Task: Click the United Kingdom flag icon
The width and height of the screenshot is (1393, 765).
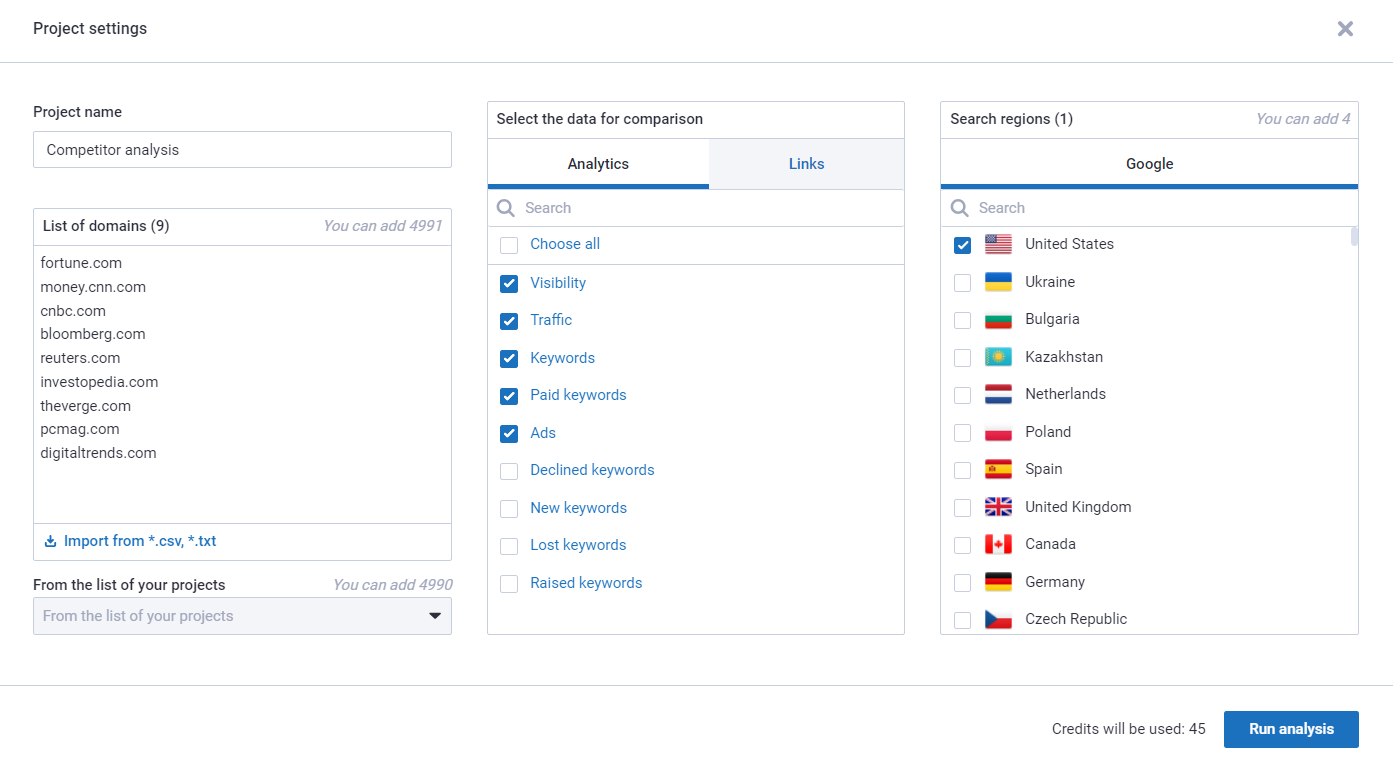Action: pos(998,507)
